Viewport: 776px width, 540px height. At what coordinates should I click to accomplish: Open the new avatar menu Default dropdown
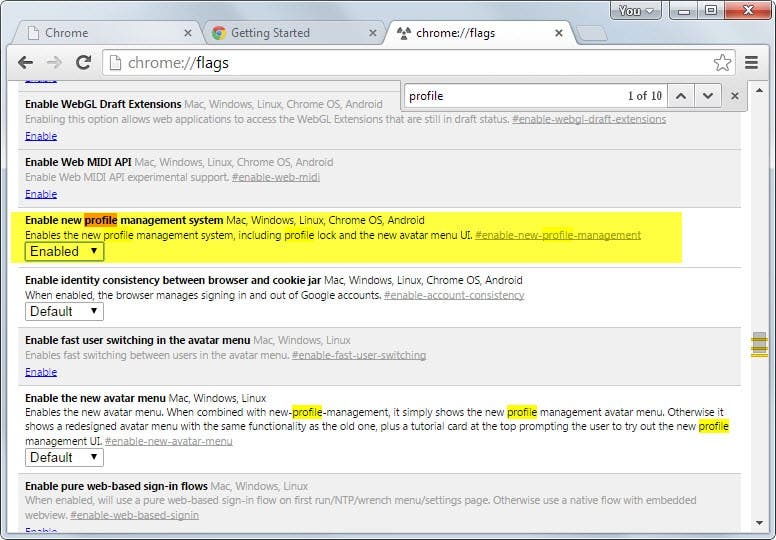64,457
